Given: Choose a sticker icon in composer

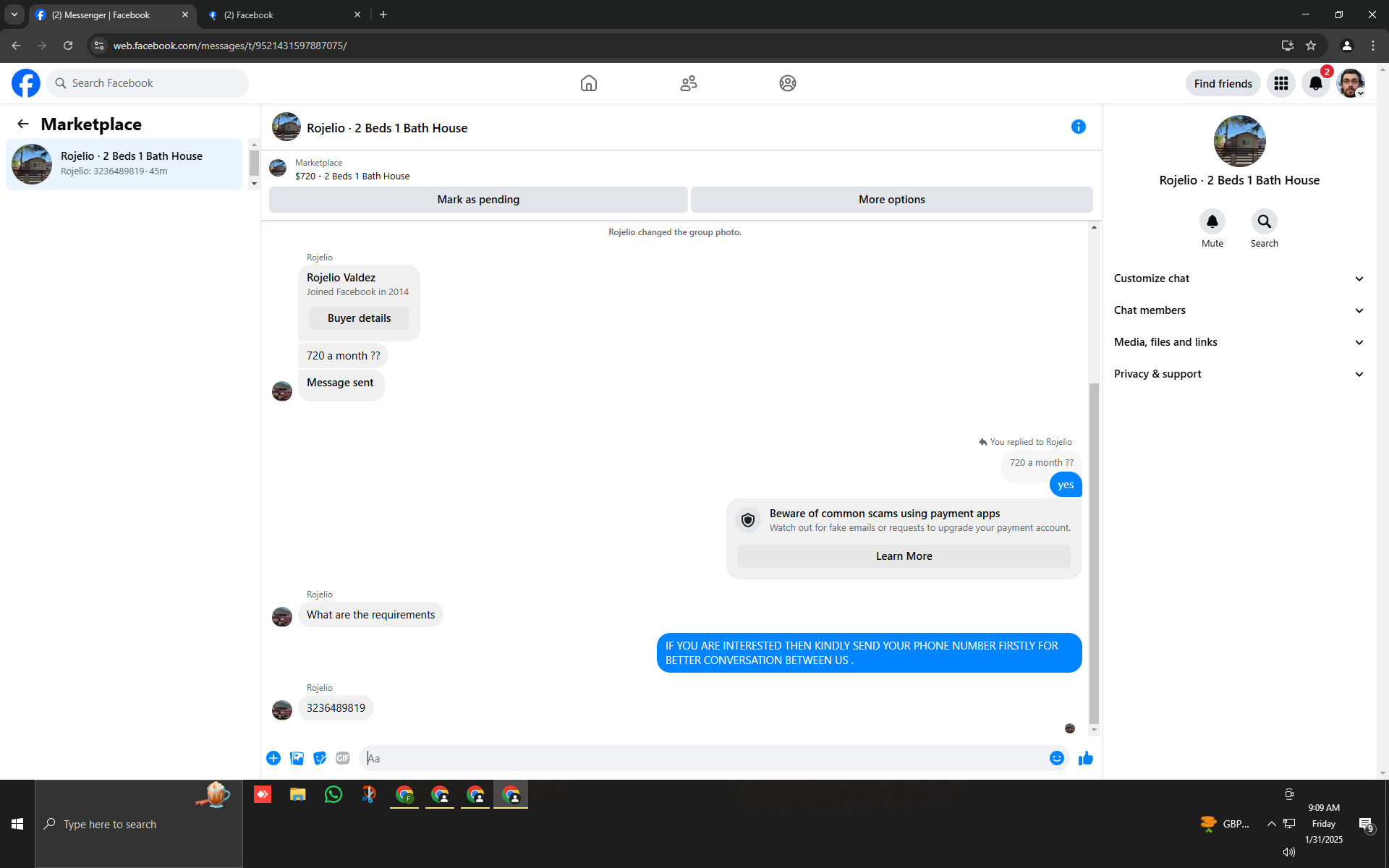Looking at the screenshot, I should coord(320,758).
